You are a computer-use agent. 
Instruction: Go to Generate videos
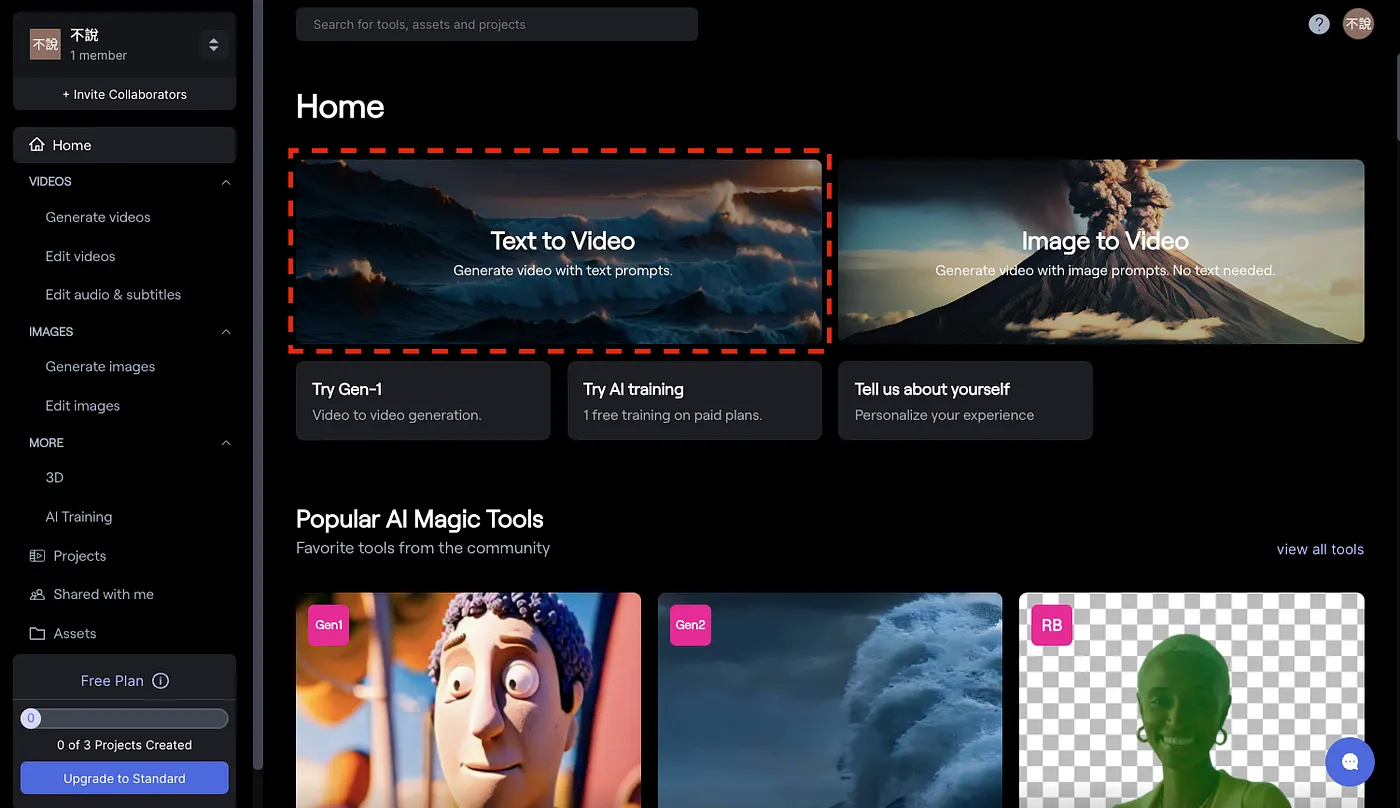pos(98,217)
